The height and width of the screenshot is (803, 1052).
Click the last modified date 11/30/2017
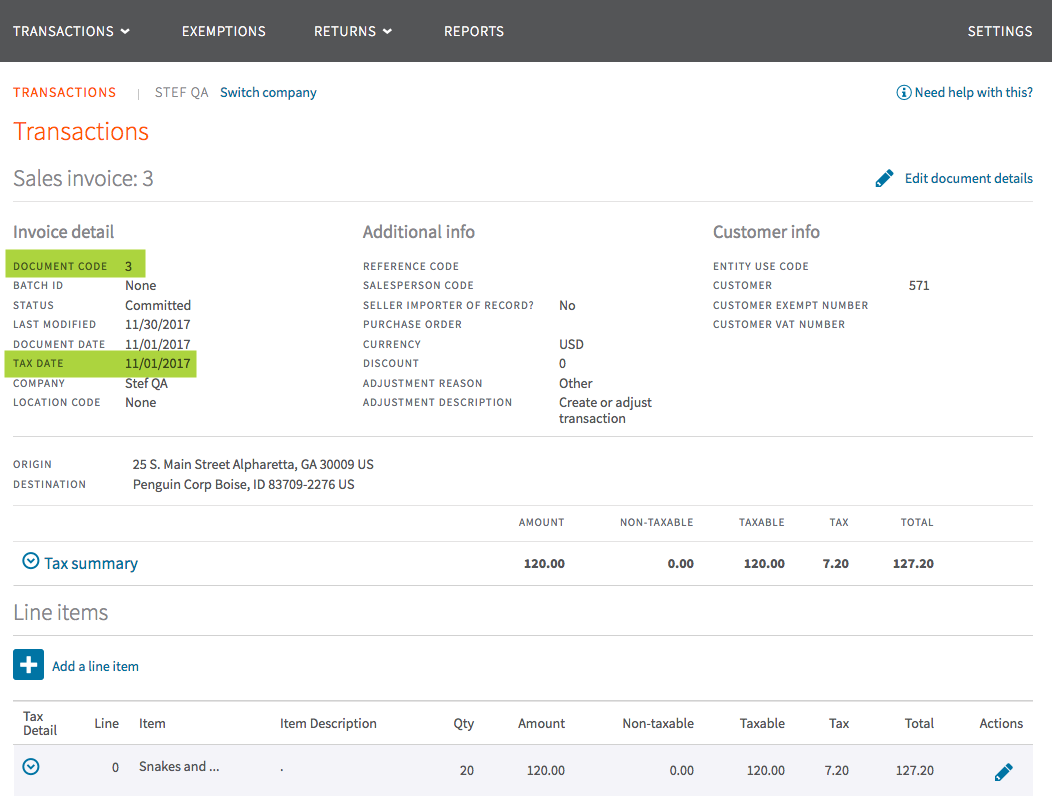(158, 325)
